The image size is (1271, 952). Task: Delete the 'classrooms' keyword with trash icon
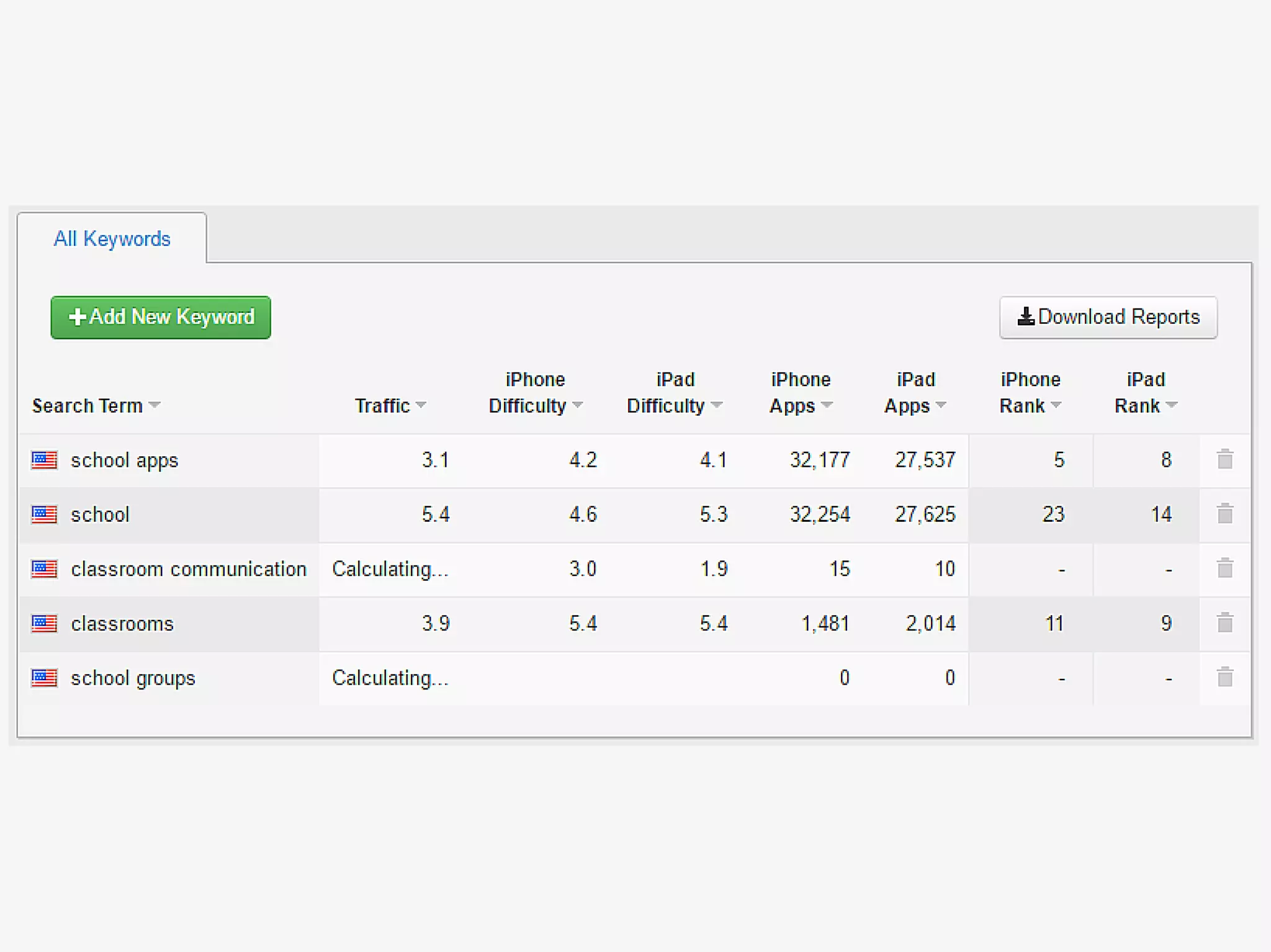(x=1224, y=623)
